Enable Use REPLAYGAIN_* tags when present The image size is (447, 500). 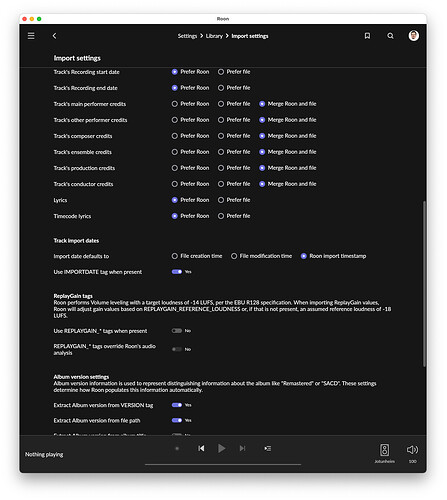[x=177, y=331]
